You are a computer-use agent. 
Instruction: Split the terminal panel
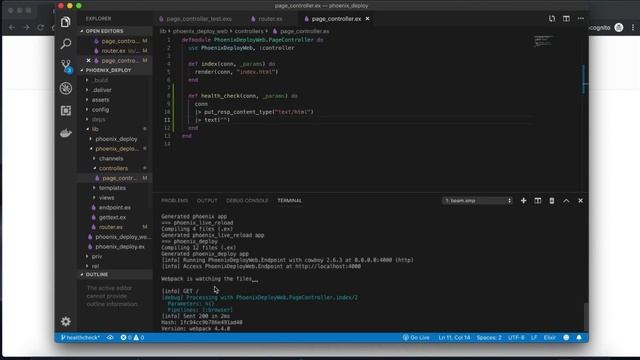point(538,200)
